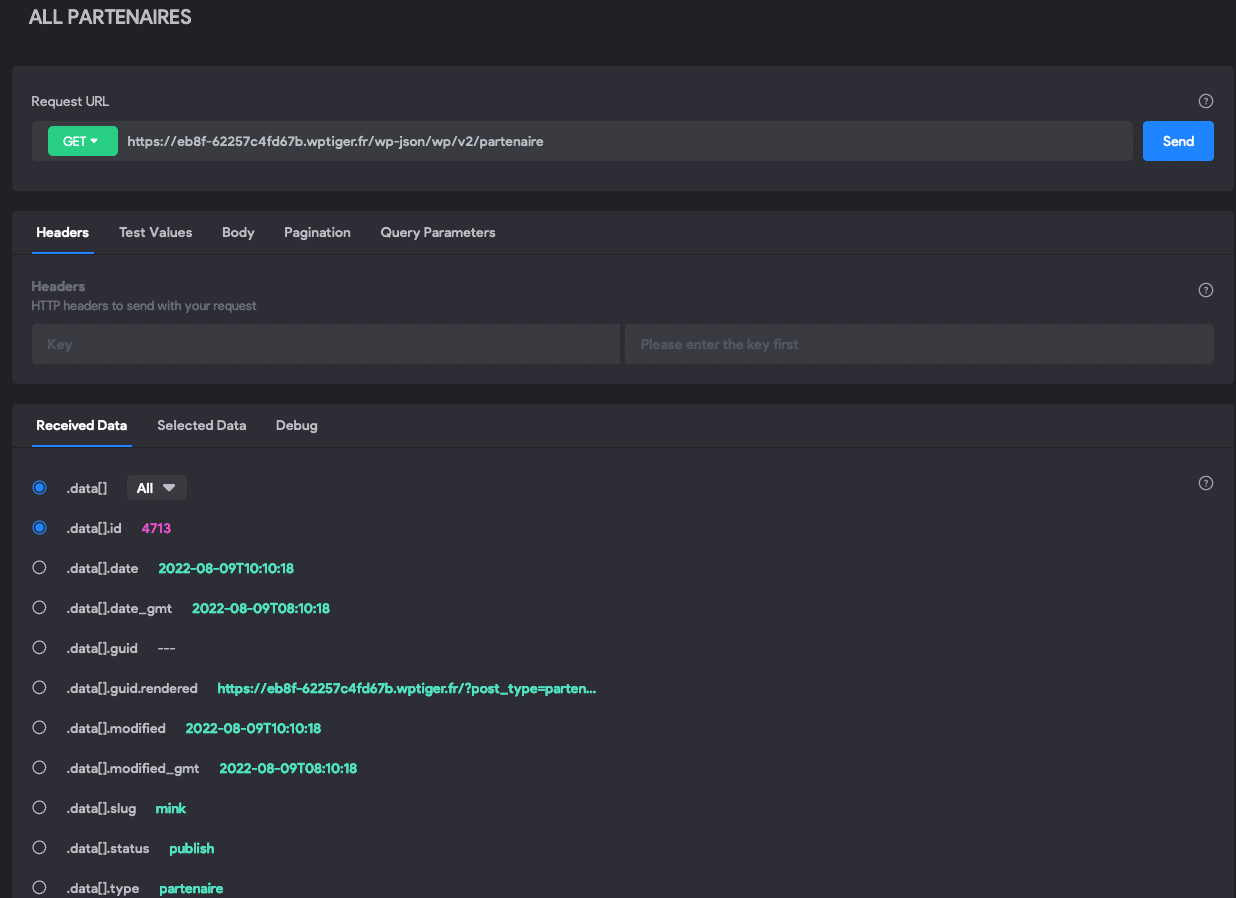Select the .data[].id radio button
This screenshot has width=1236, height=898.
click(x=40, y=528)
